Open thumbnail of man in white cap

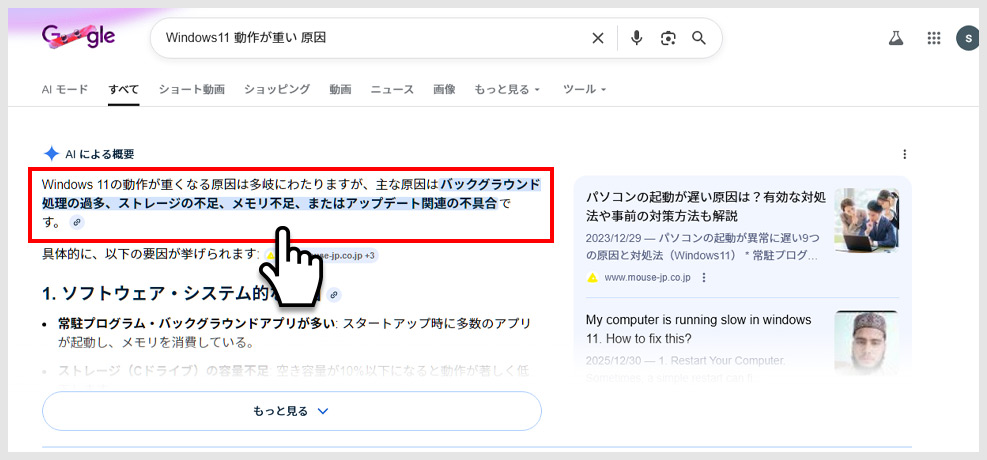tap(866, 343)
